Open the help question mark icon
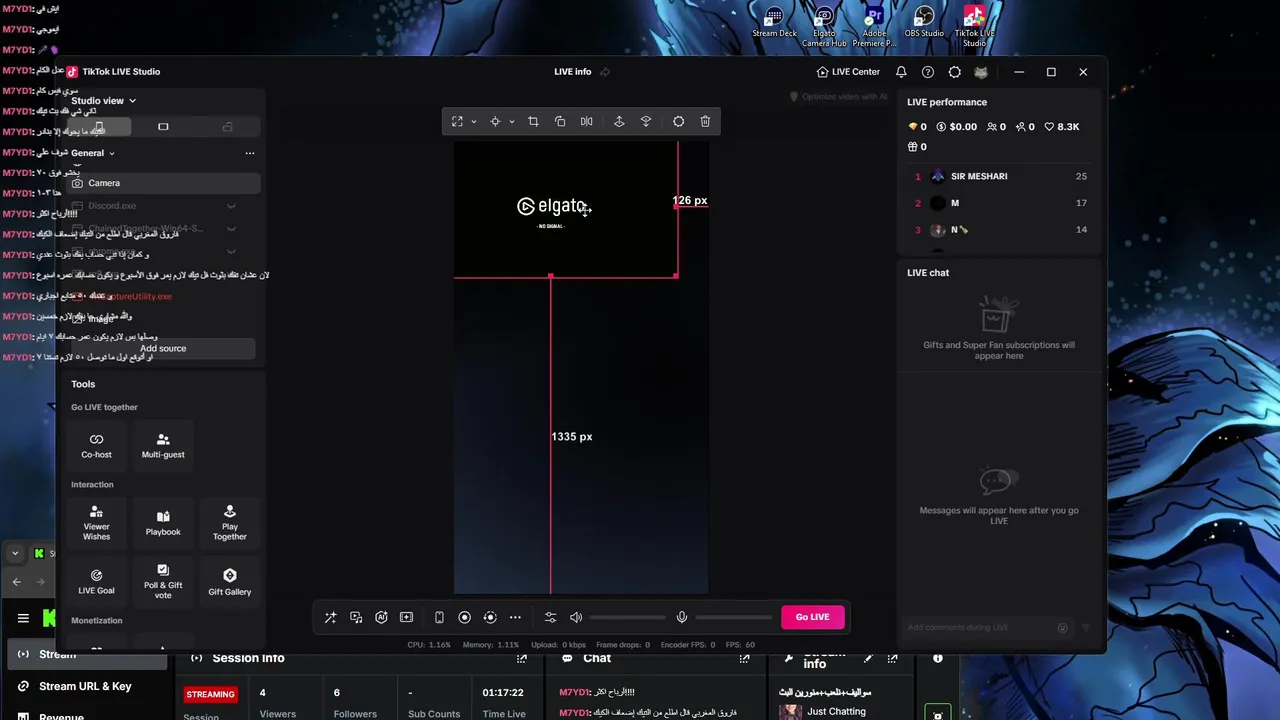Viewport: 1280px width, 720px height. (x=928, y=72)
